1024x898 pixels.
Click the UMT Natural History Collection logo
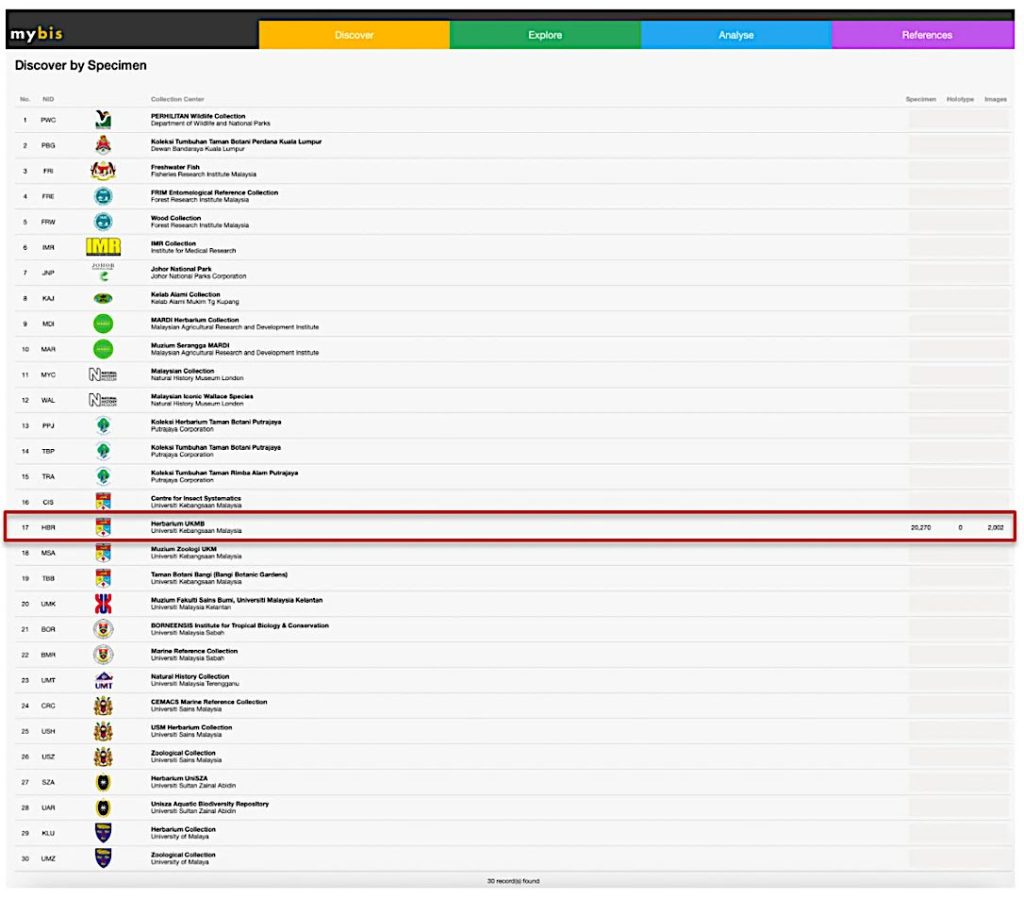[103, 681]
